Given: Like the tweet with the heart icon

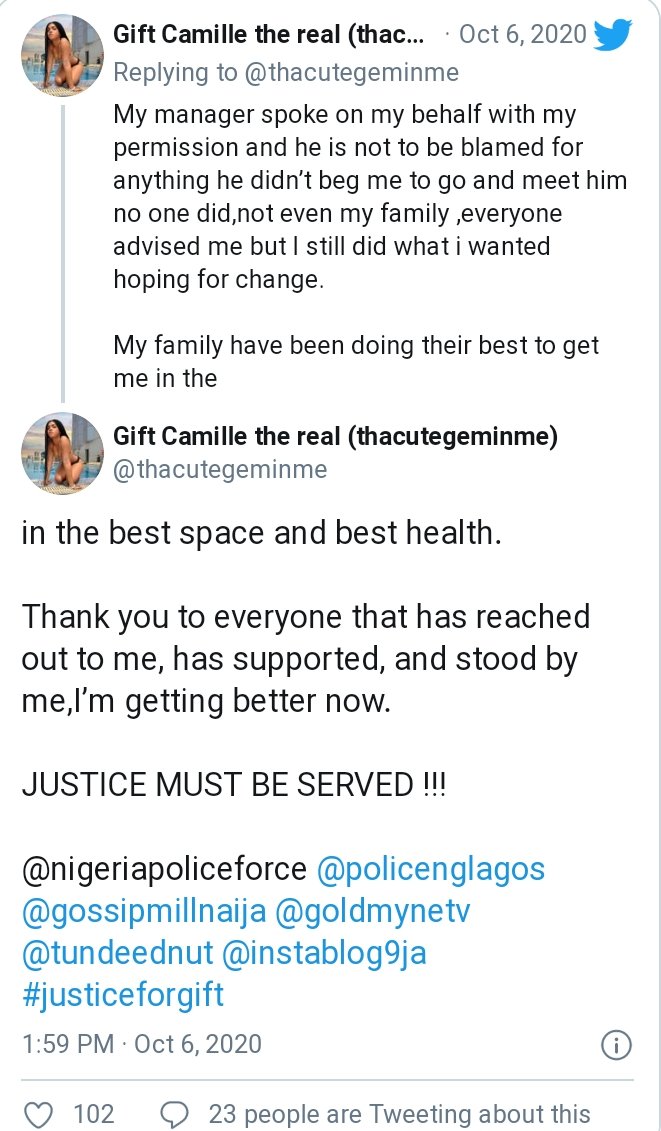Looking at the screenshot, I should click(x=38, y=1114).
